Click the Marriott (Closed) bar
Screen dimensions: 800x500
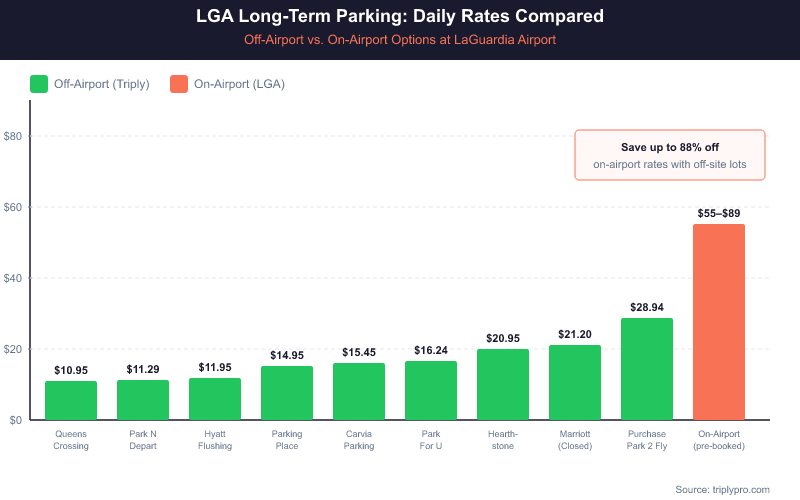point(575,383)
